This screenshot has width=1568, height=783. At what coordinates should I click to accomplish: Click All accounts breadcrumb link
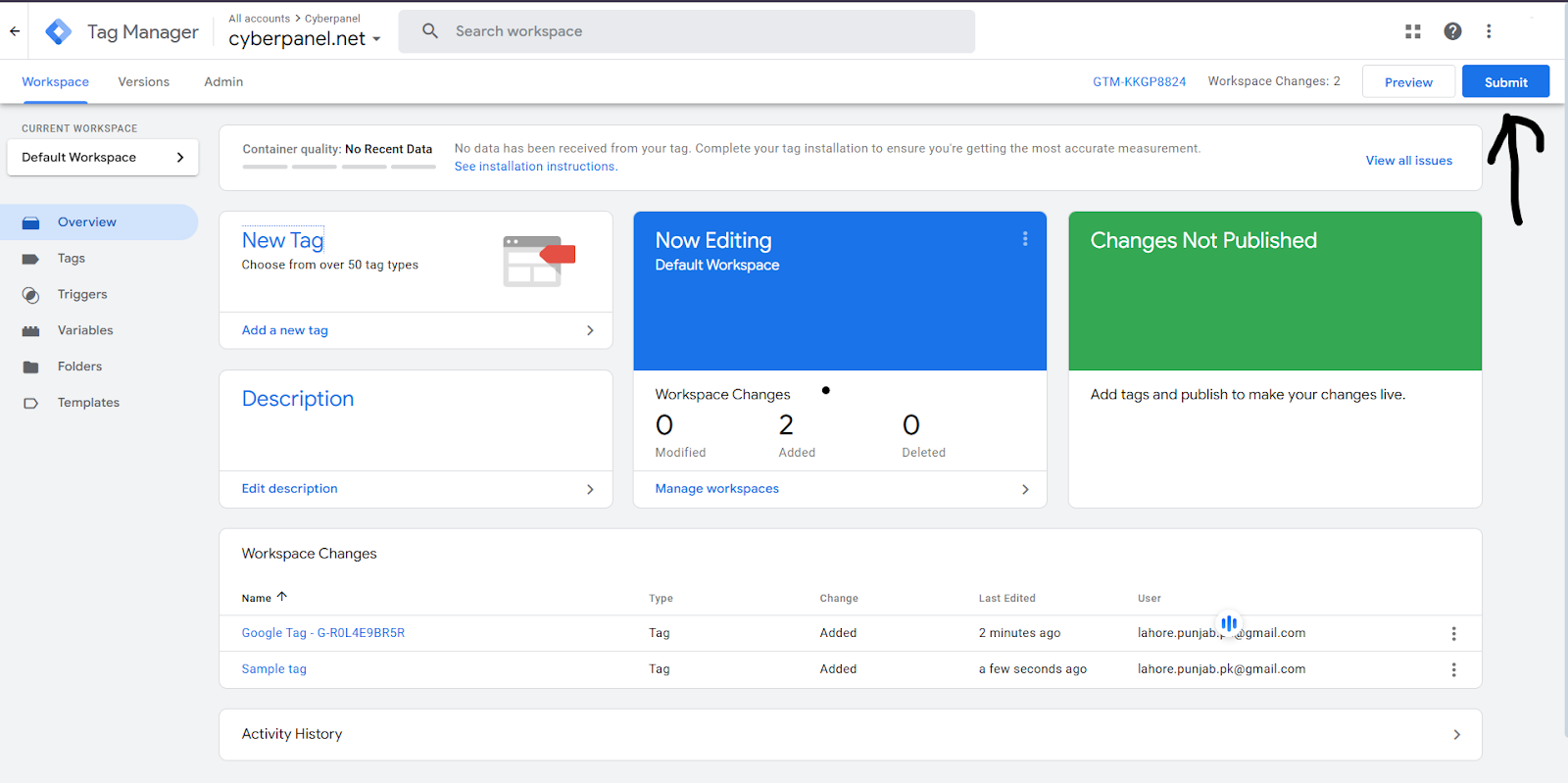point(260,19)
